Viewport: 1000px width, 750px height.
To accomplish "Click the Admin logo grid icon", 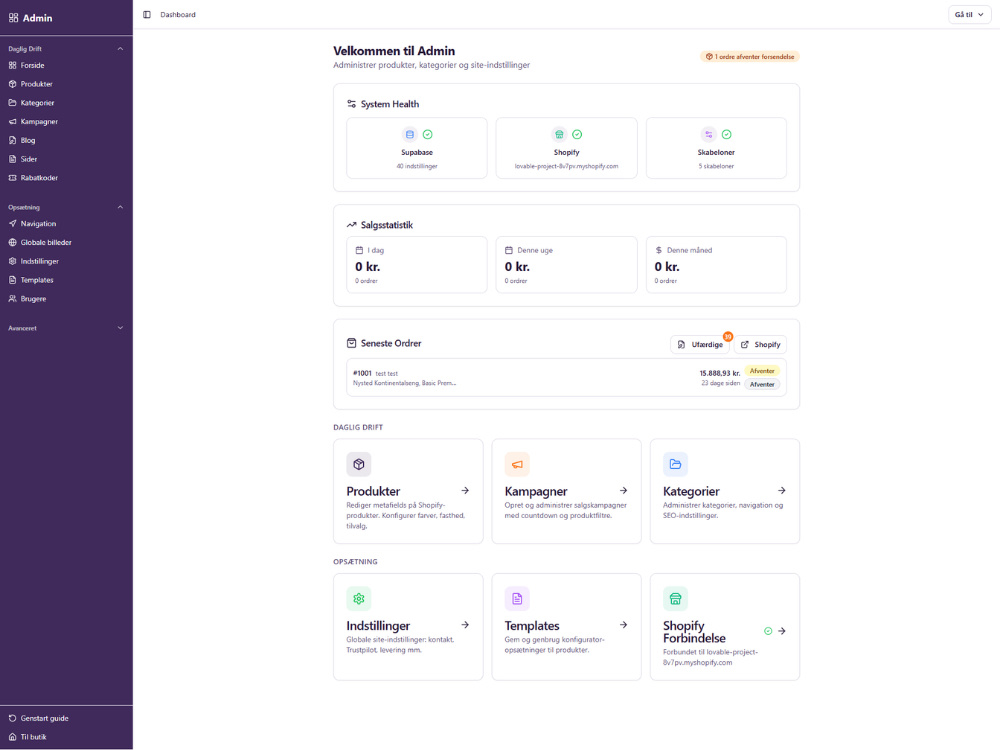I will pos(13,18).
